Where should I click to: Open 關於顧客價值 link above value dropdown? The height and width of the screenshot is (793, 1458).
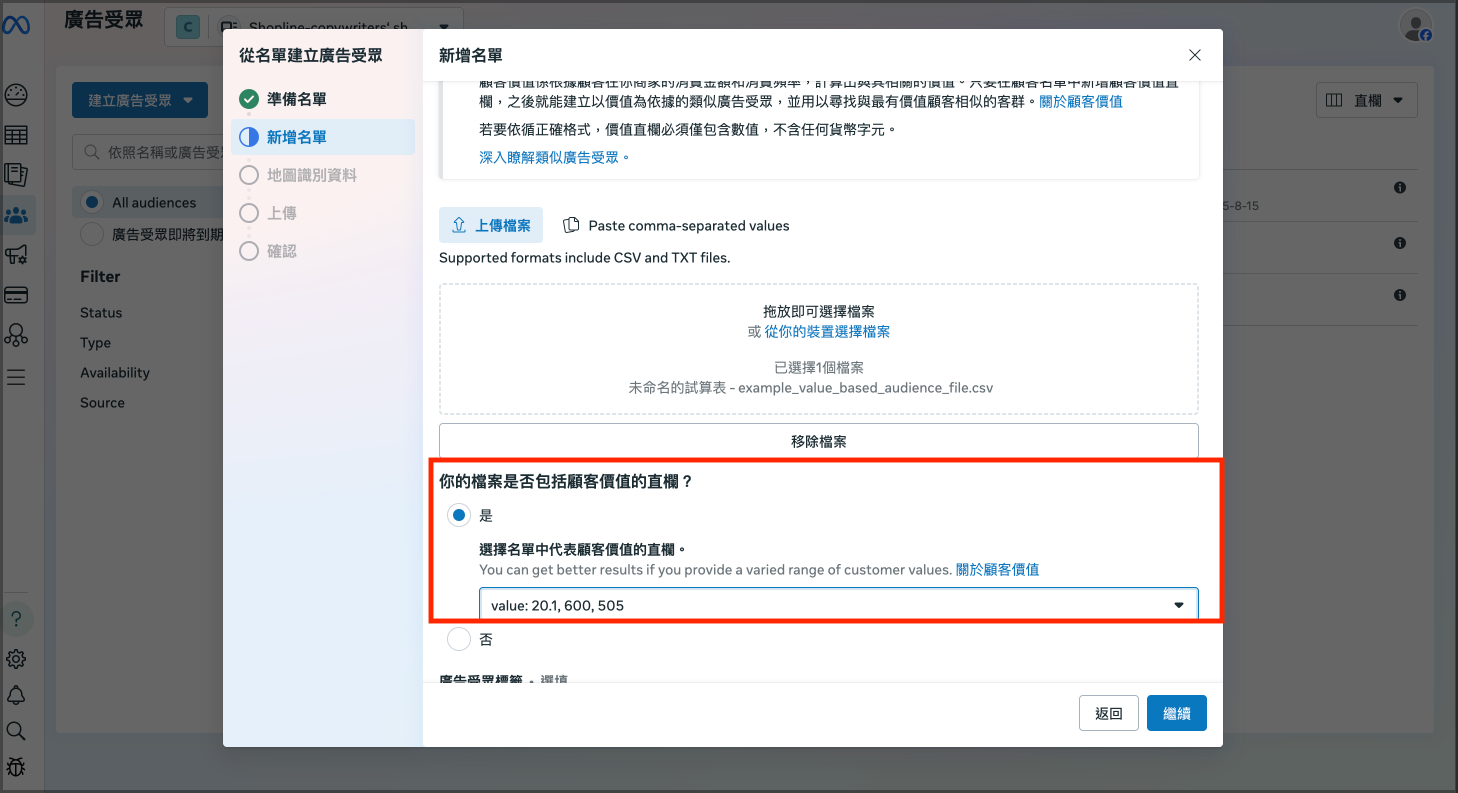click(x=997, y=569)
